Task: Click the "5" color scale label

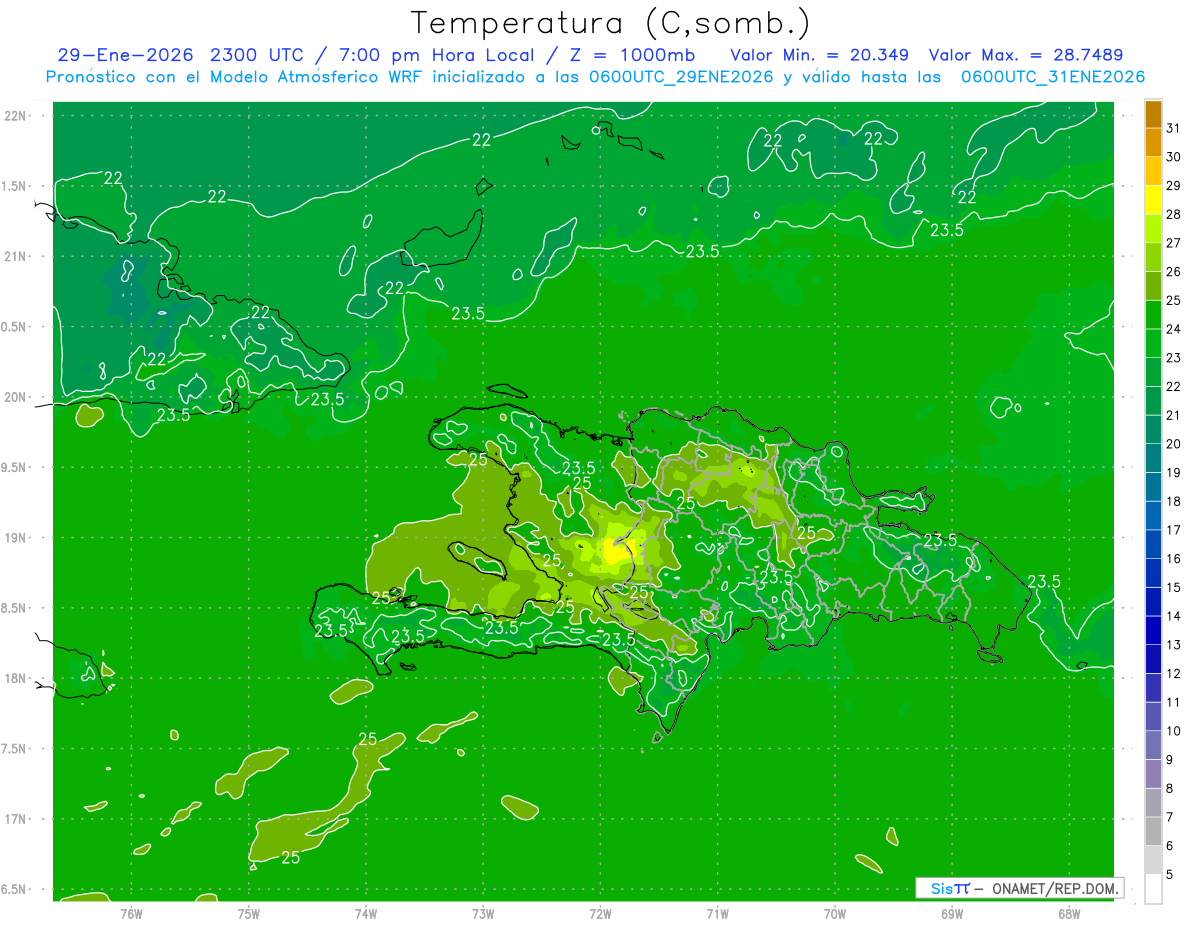Action: coord(1170,875)
